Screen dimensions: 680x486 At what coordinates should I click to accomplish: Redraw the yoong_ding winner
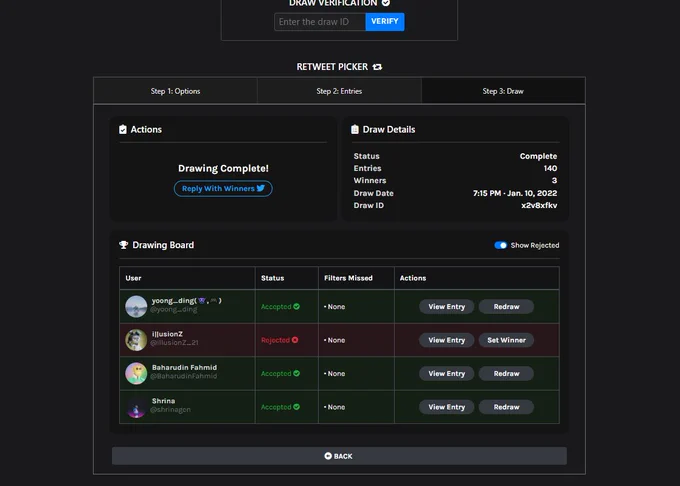(506, 307)
